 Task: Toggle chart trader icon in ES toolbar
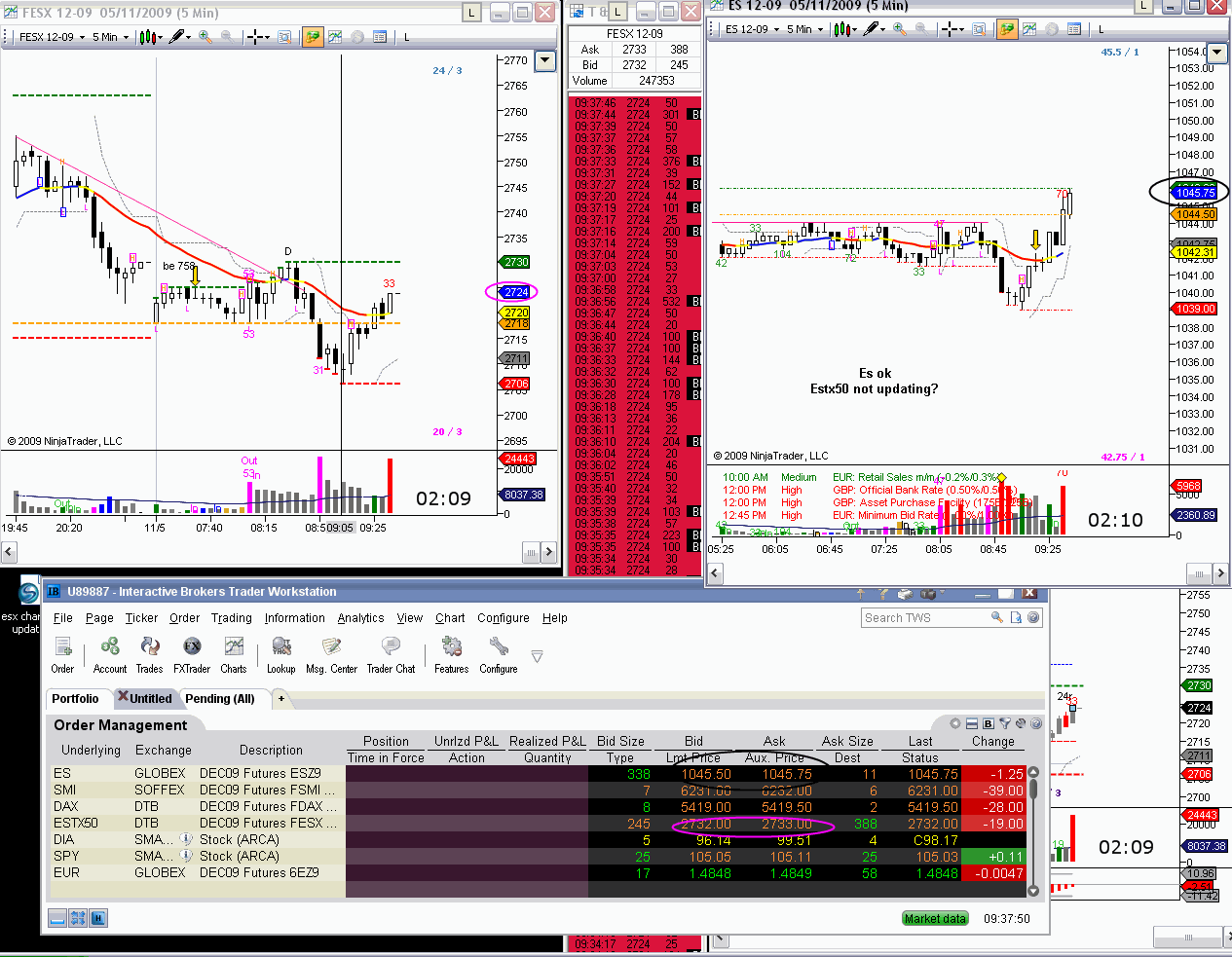(1007, 29)
